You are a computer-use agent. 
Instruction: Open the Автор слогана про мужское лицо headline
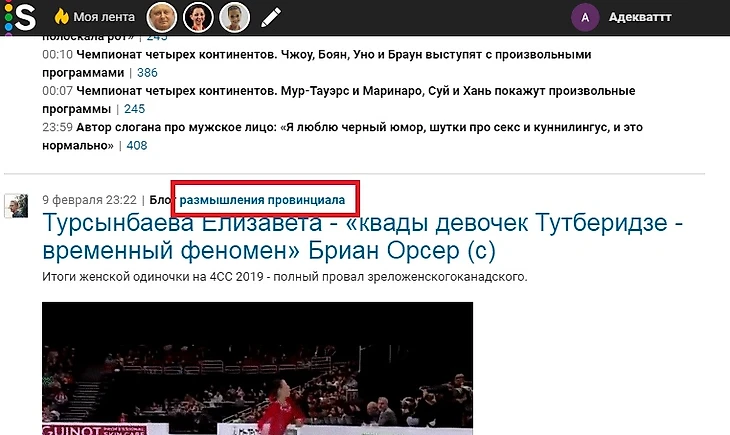point(342,136)
